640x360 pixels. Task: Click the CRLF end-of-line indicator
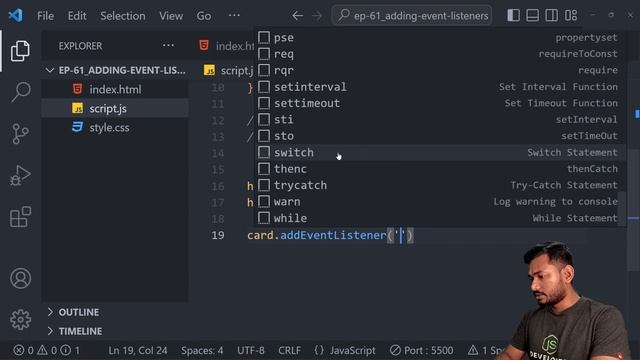pyautogui.click(x=289, y=350)
